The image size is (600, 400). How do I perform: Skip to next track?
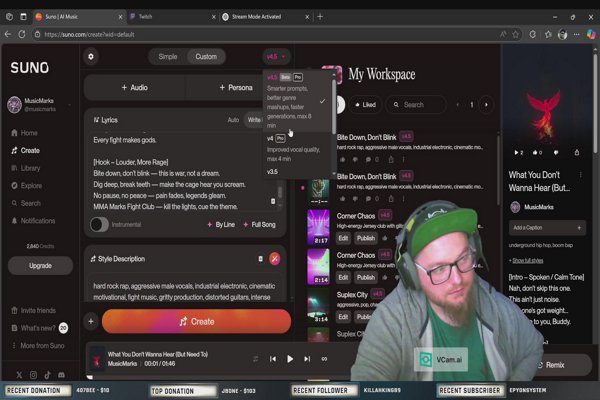pos(307,359)
